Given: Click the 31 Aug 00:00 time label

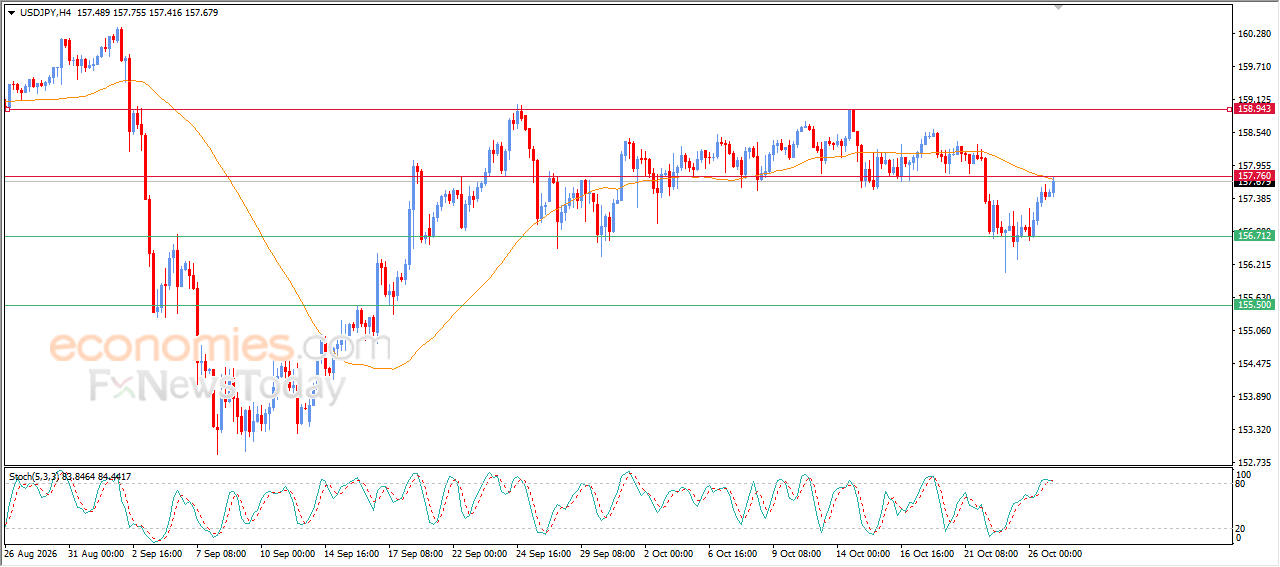Looking at the screenshot, I should point(95,553).
